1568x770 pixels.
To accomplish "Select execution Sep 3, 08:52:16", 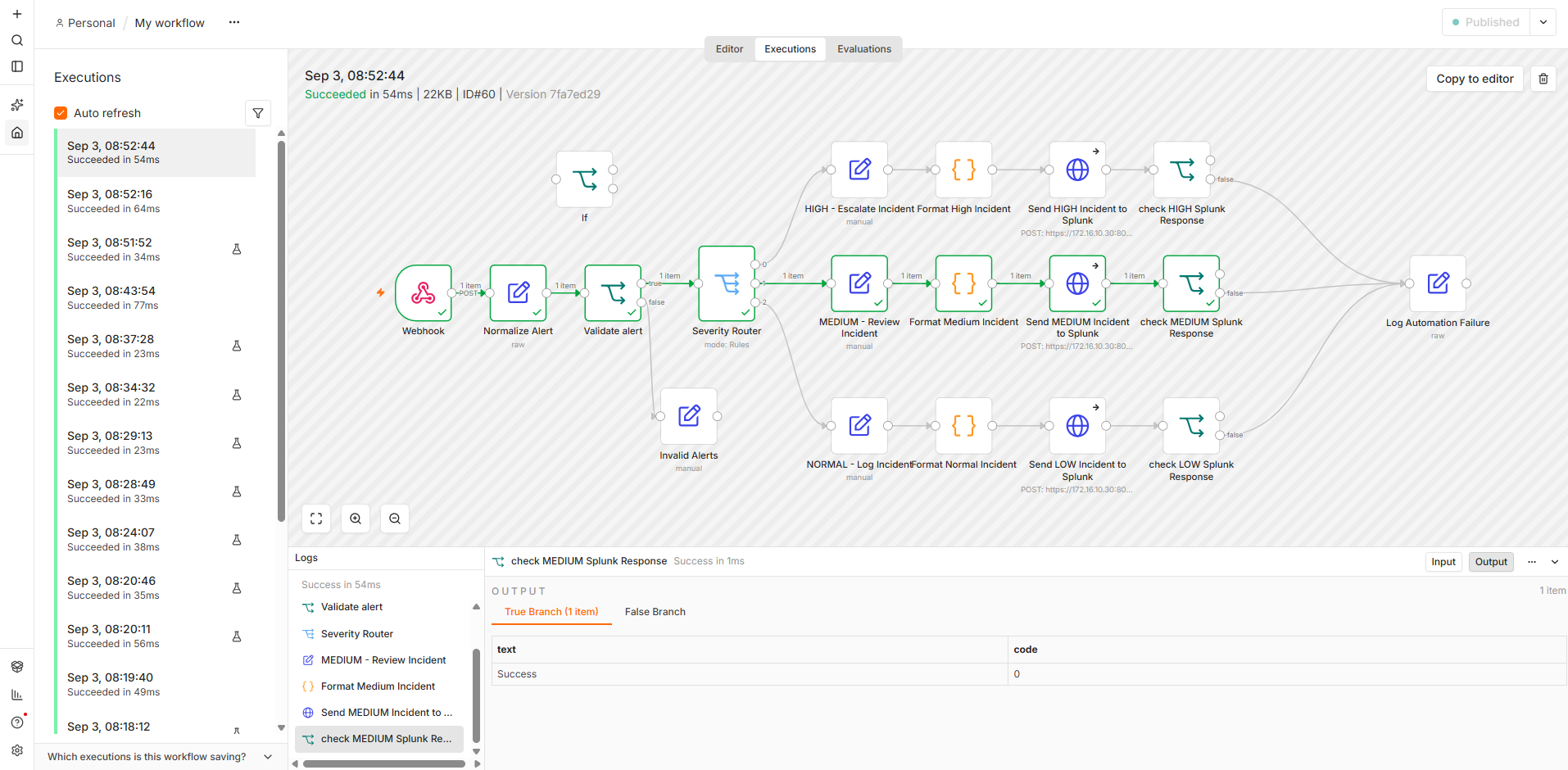I will (156, 201).
